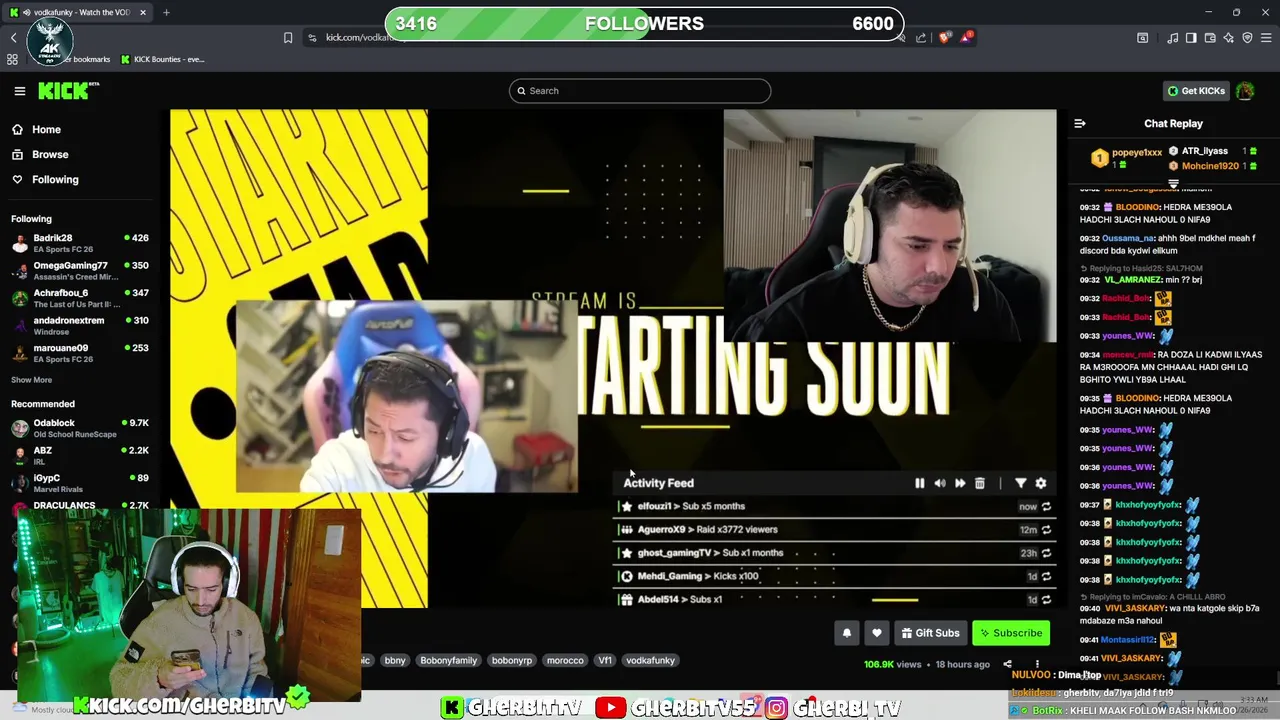Click the browser back arrow

pyautogui.click(x=13, y=38)
